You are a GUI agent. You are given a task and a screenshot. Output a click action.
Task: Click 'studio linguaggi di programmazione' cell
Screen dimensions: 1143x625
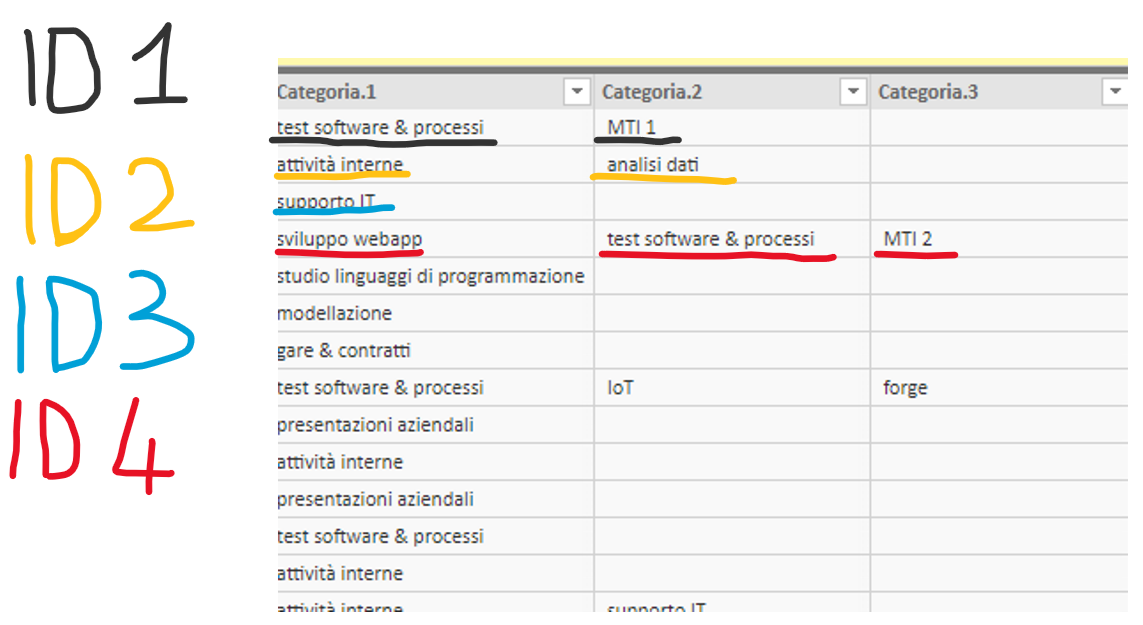tap(436, 276)
